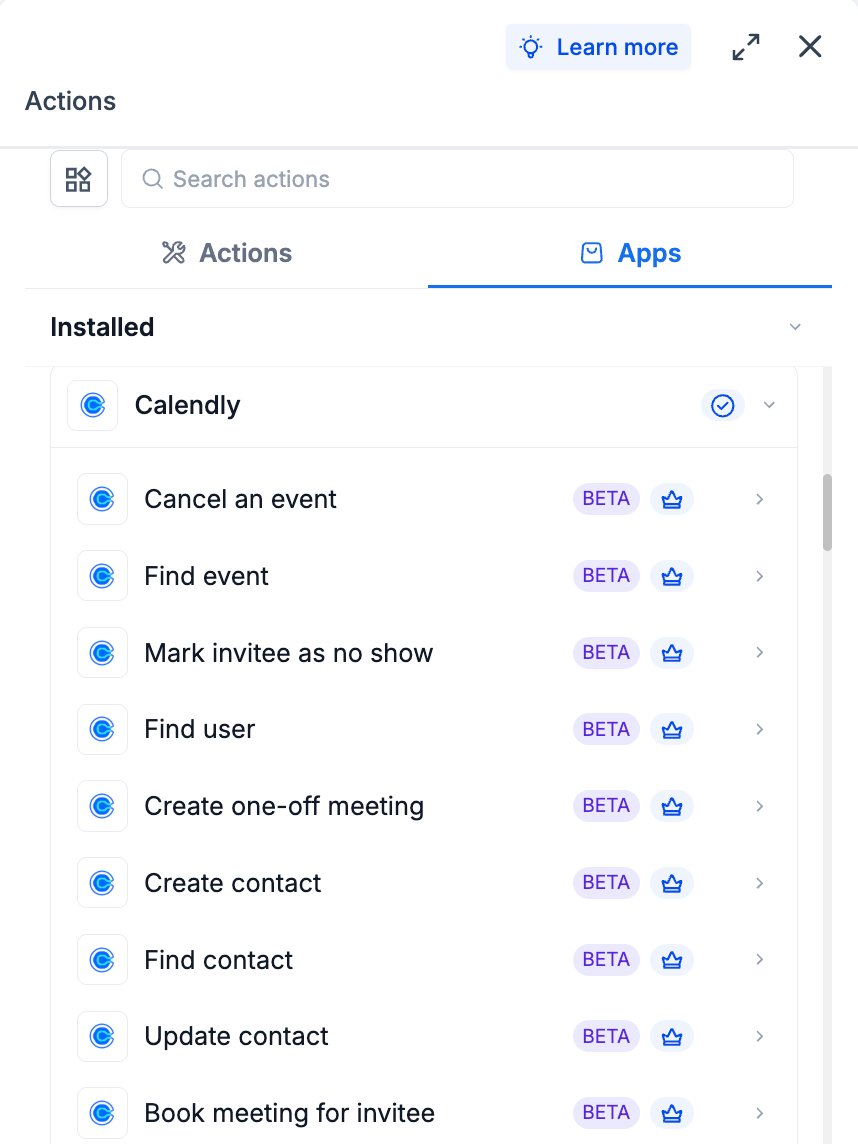Click the crown premium icon for Find user
This screenshot has height=1144, width=858.
click(x=672, y=730)
